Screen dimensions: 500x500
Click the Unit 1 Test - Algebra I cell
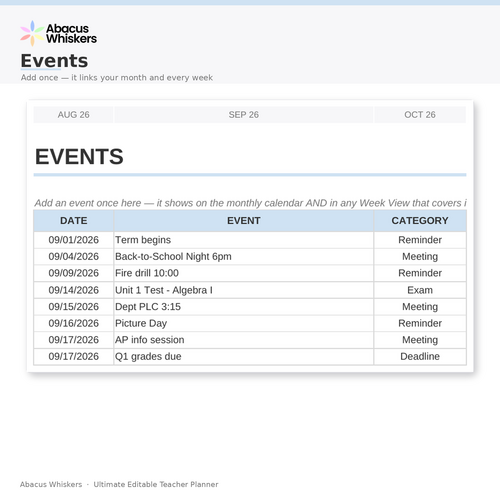(244, 290)
